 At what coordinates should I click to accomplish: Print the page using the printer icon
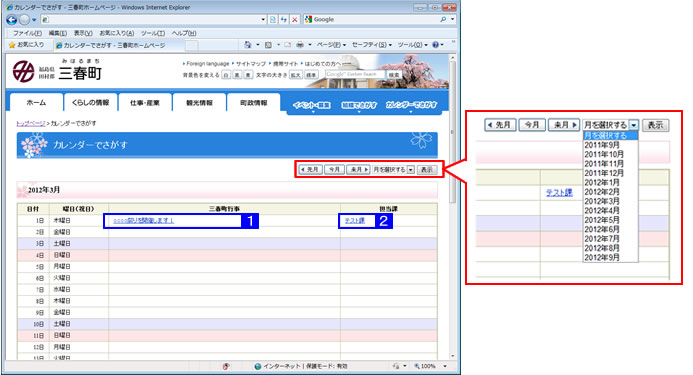[x=300, y=45]
